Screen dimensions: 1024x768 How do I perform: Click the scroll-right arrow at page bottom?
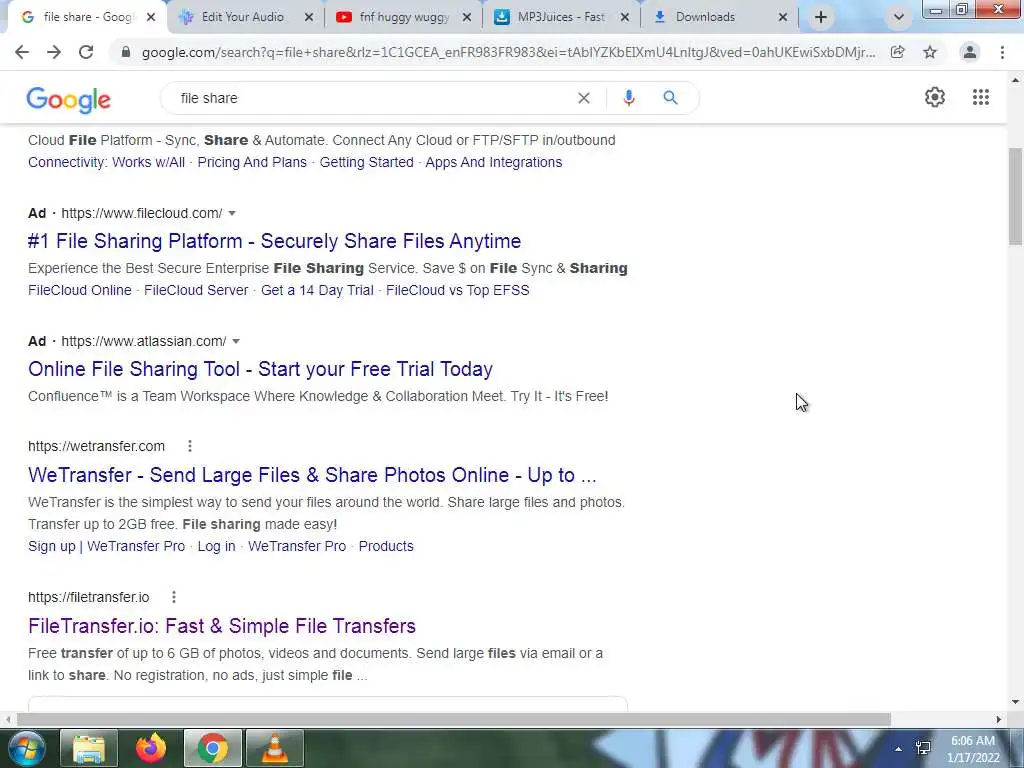tap(999, 719)
